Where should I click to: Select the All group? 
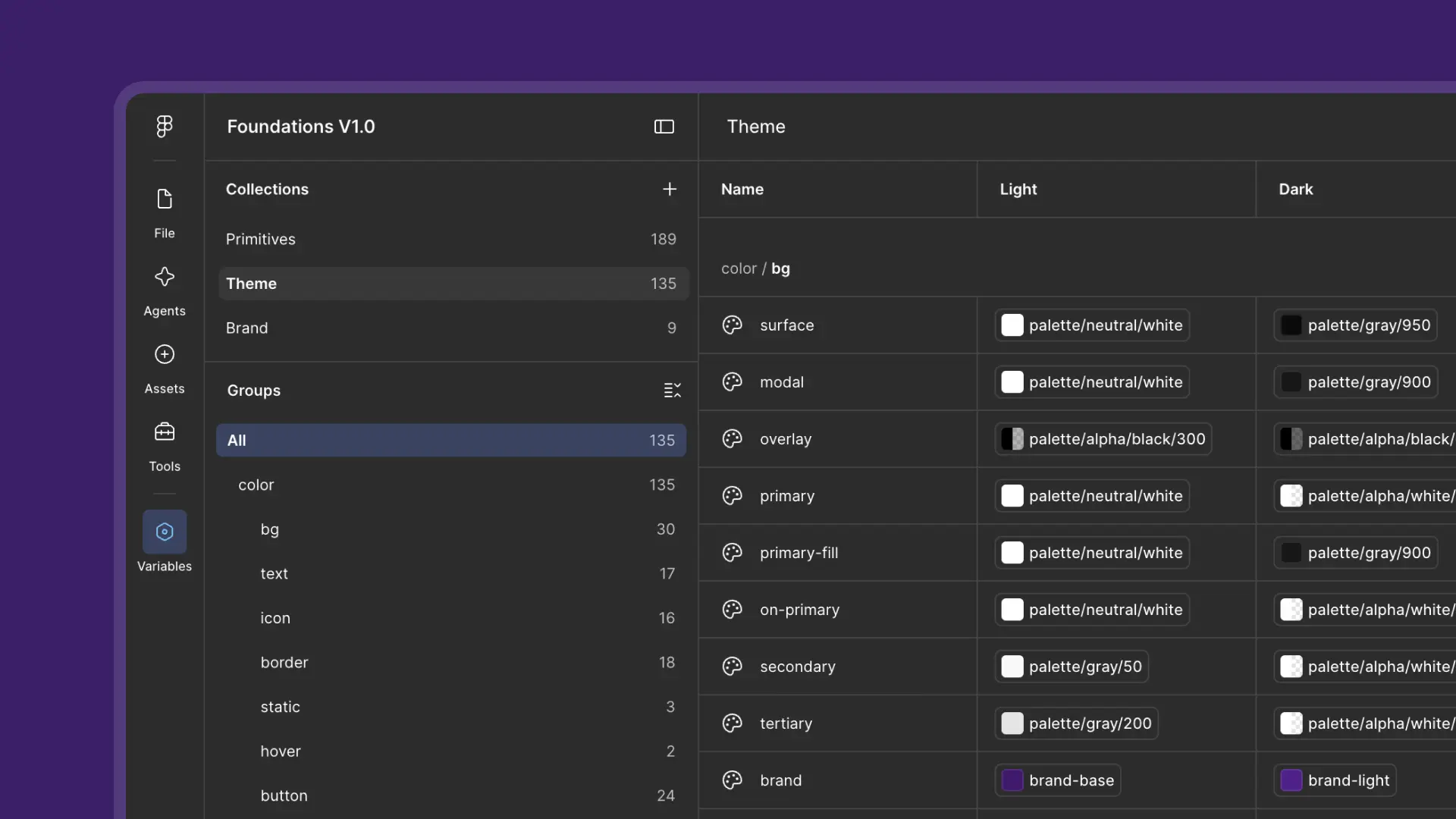pos(451,440)
